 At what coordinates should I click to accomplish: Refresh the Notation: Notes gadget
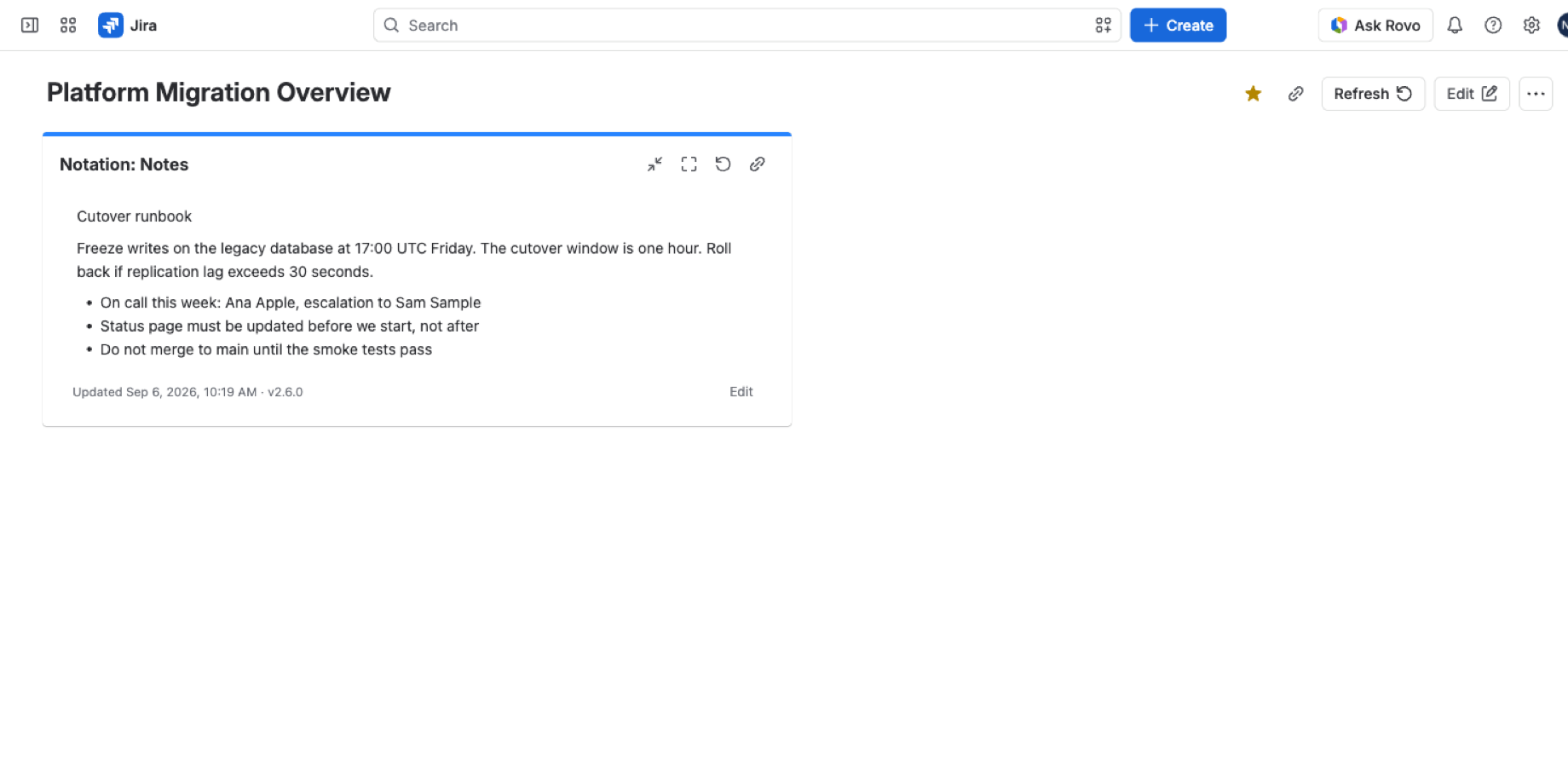[x=723, y=164]
